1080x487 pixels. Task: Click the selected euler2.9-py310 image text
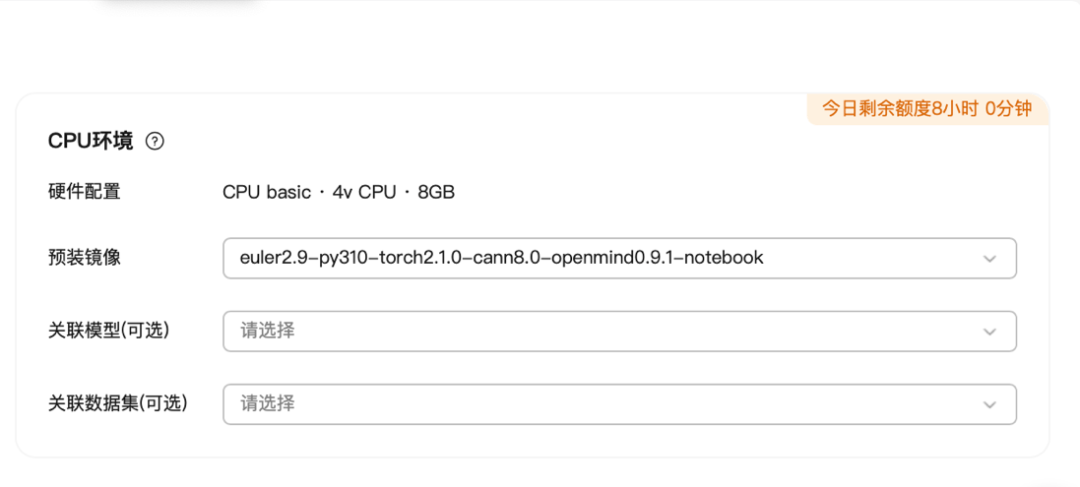pos(501,258)
